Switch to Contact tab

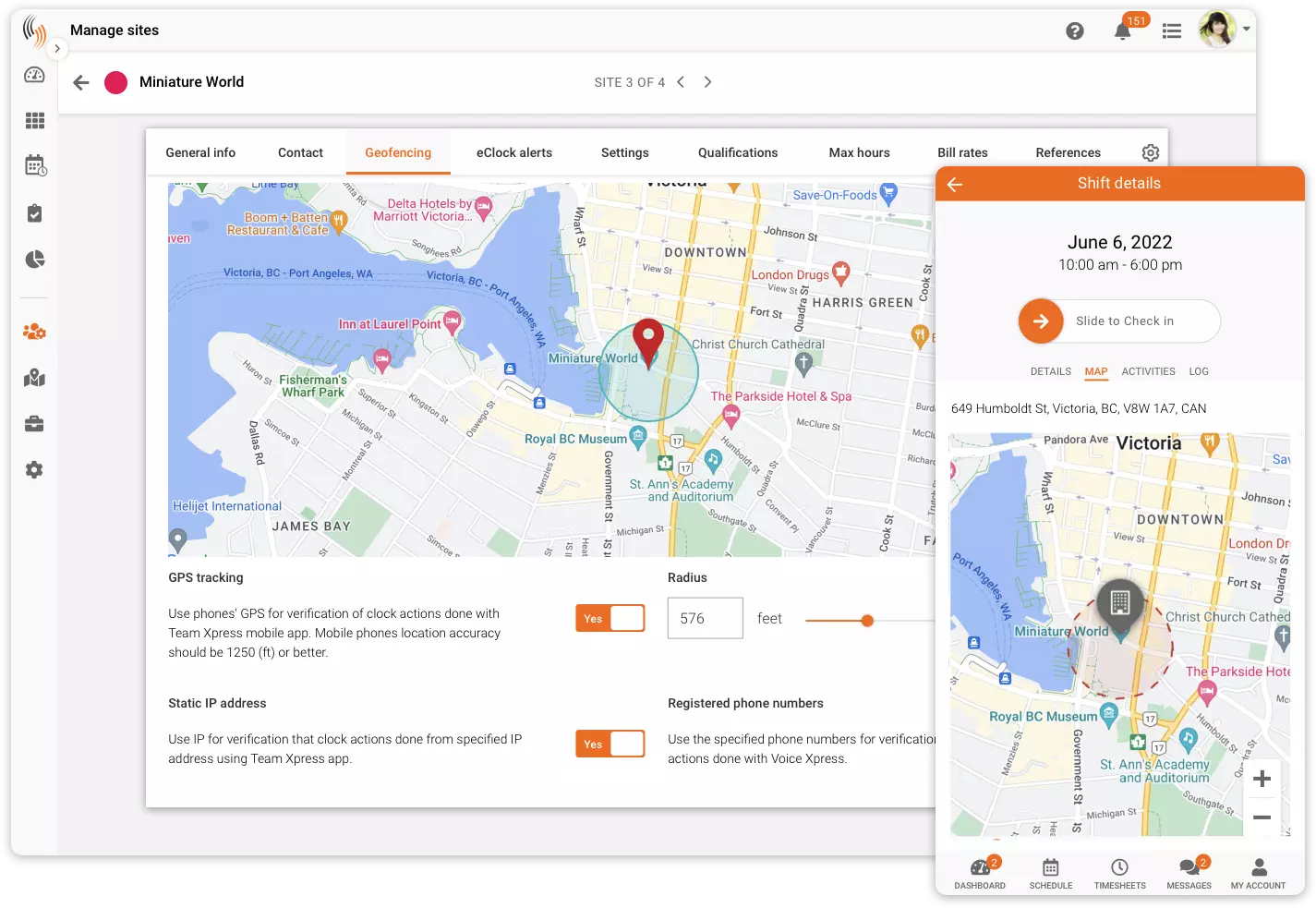coord(300,152)
